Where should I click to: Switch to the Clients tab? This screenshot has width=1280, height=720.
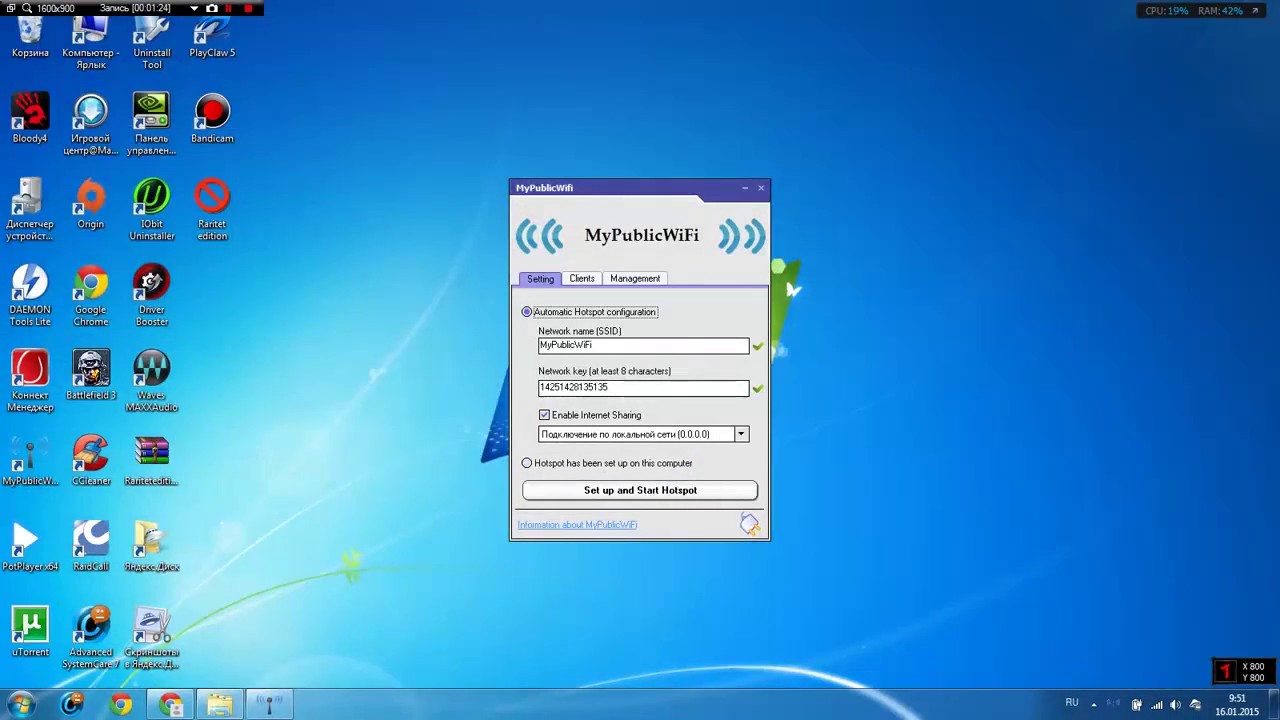(x=582, y=278)
